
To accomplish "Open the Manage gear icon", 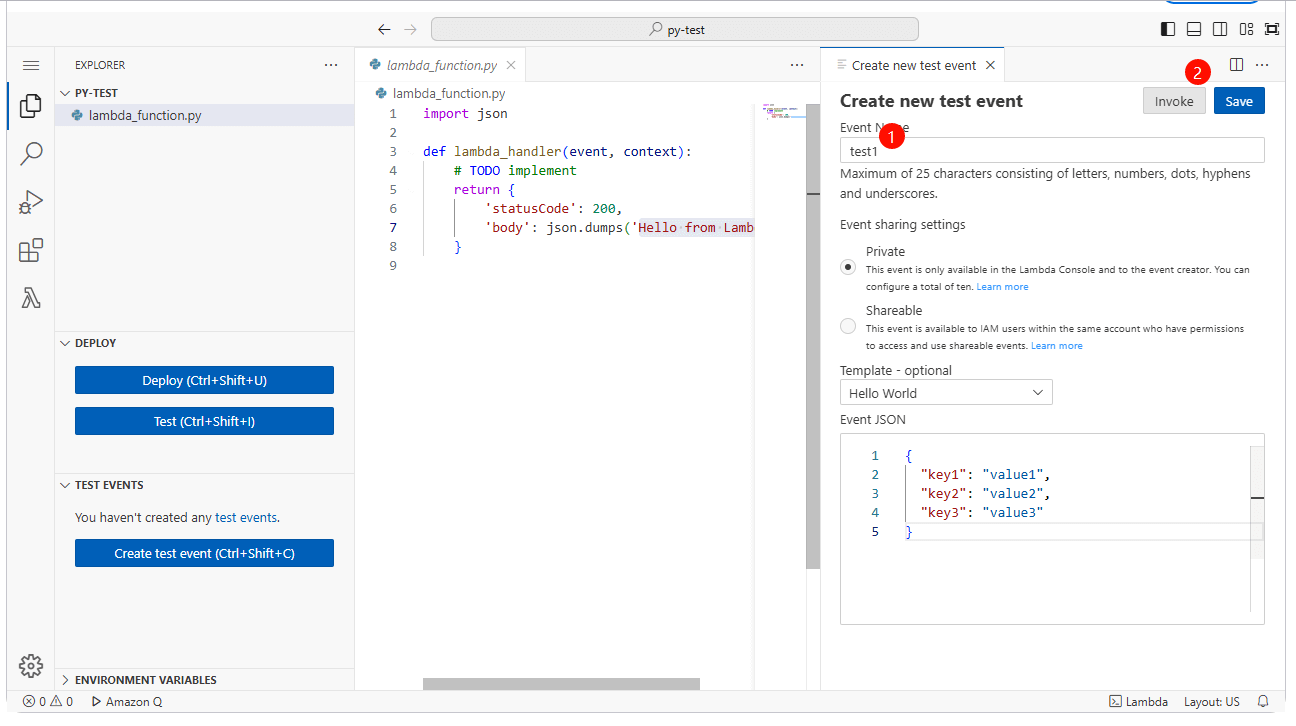I will coord(31,665).
